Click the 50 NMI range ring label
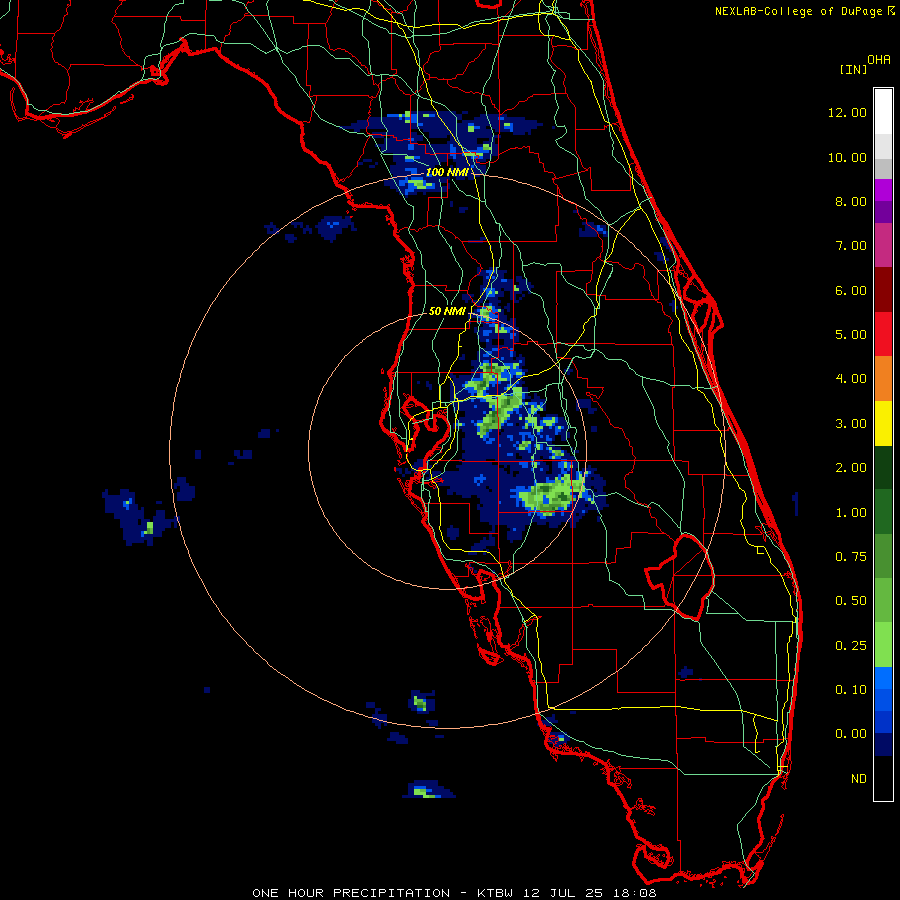The image size is (900, 900). pos(447,311)
